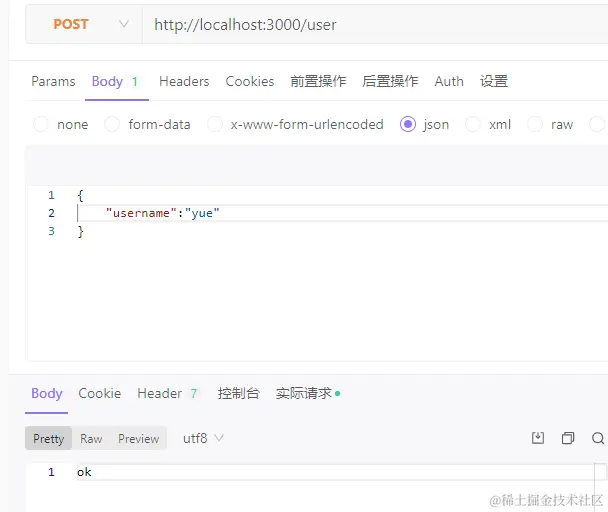Screen dimensions: 608x512
Task: Open the POST method dropdown
Action: [x=84, y=24]
